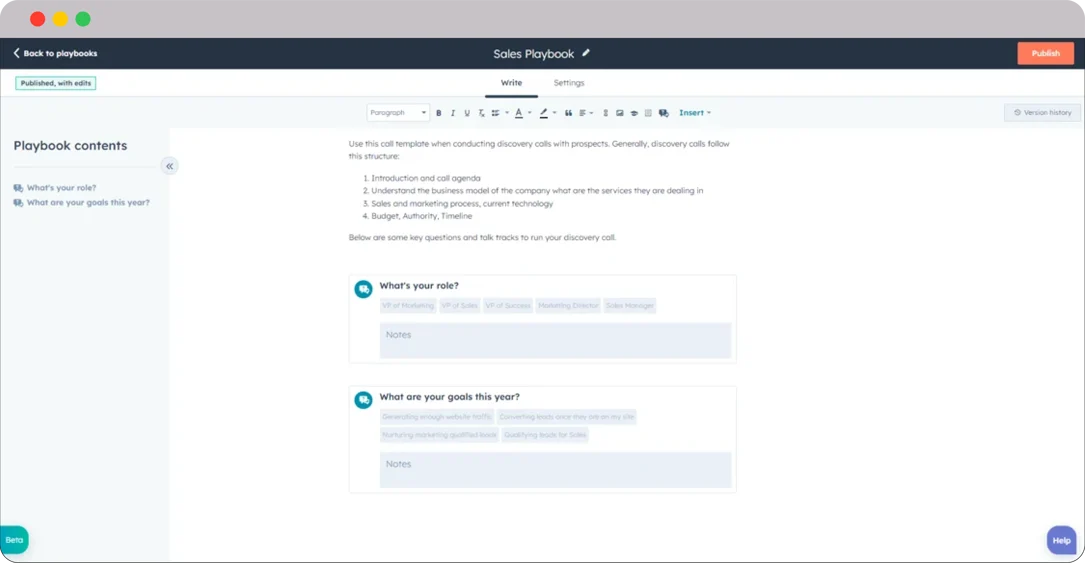Click the green maximize window button

(83, 19)
